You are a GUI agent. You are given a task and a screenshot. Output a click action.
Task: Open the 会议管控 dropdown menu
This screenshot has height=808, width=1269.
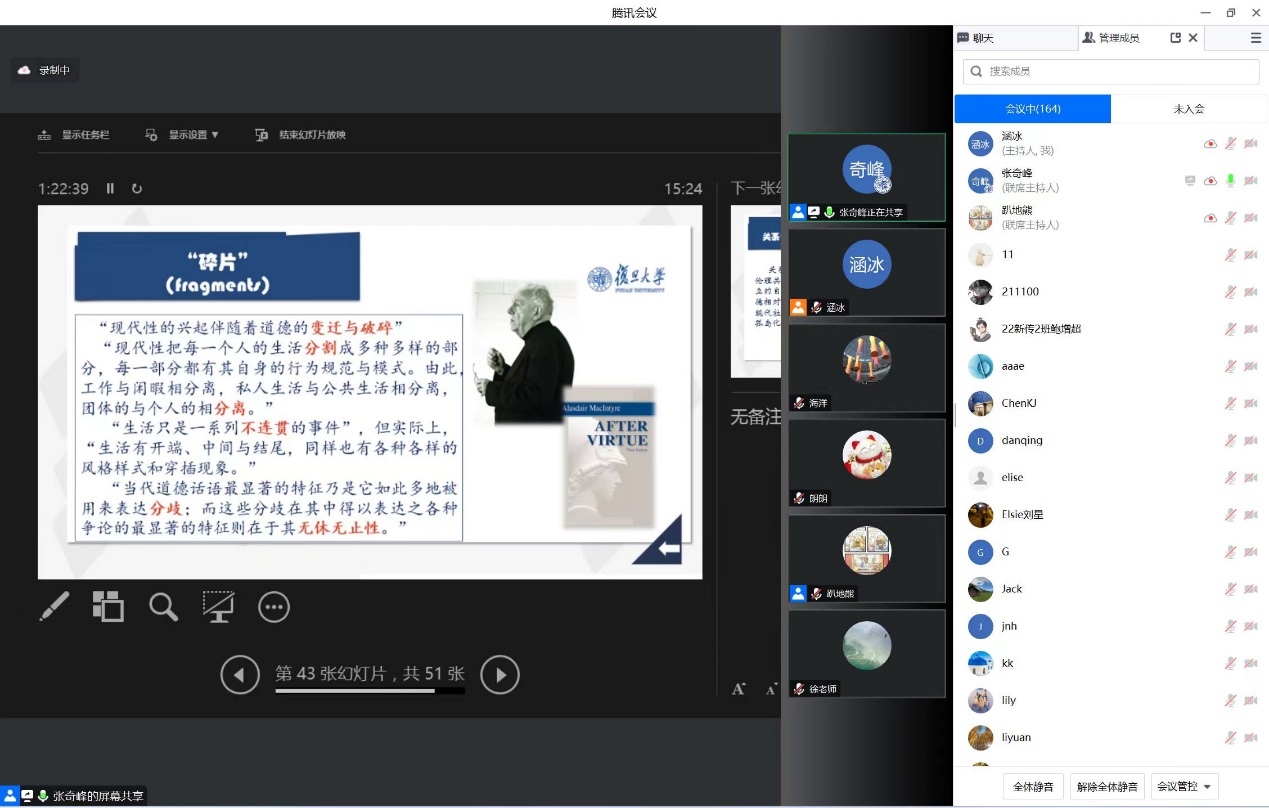coord(1184,787)
